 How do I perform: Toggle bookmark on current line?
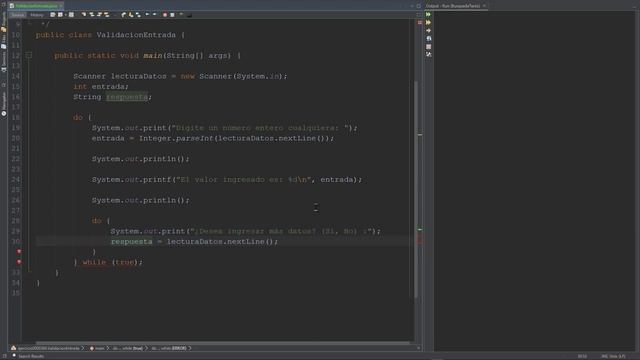click(x=138, y=15)
